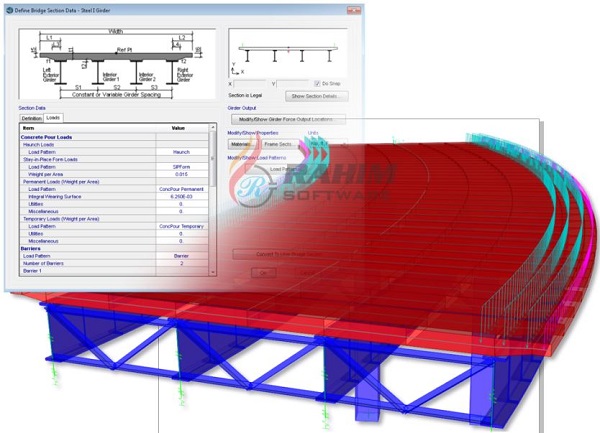Select the ConcPour Permanent value cell
Screen dimensions: 600x433
181,189
